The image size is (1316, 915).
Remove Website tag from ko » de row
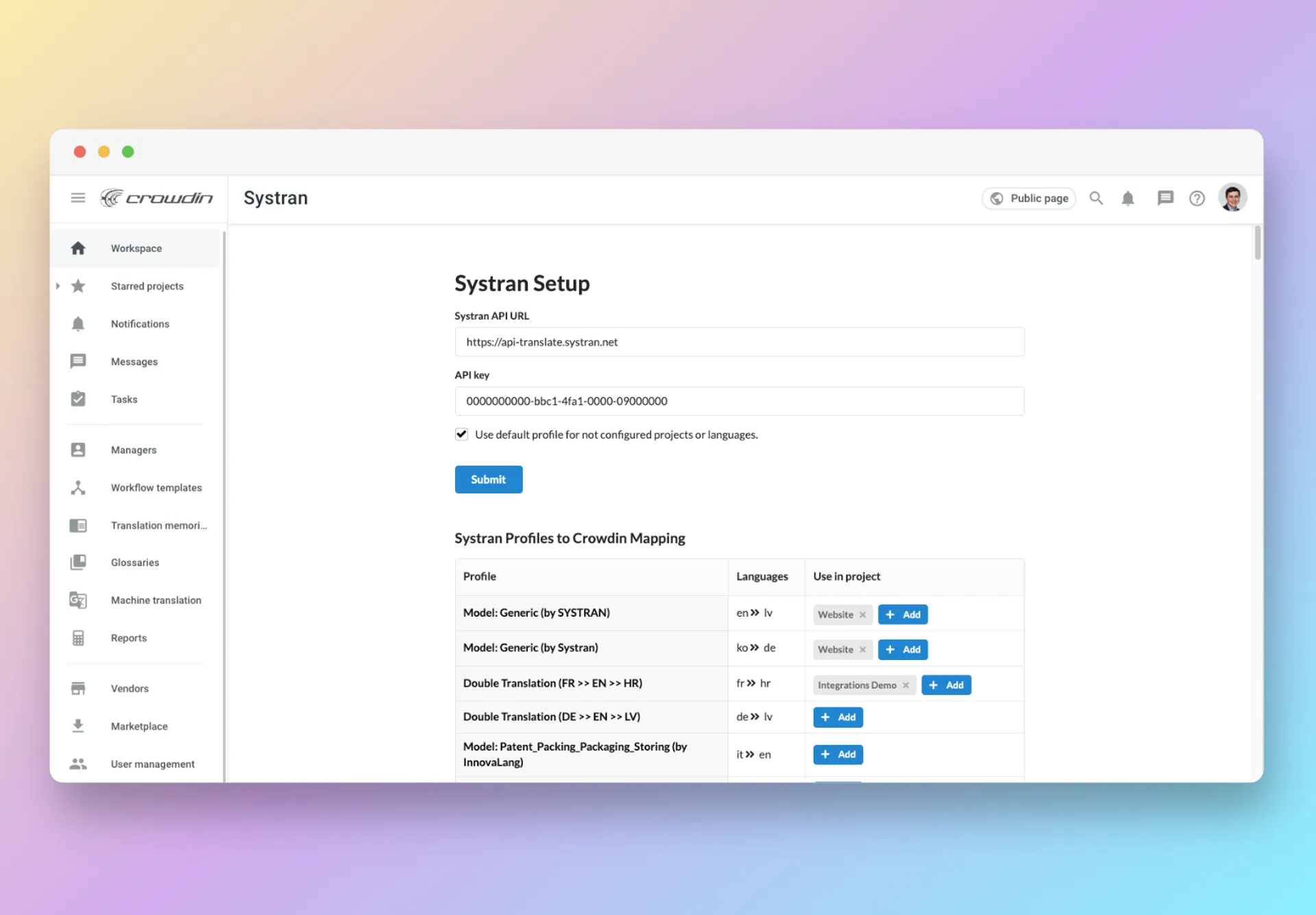[862, 650]
